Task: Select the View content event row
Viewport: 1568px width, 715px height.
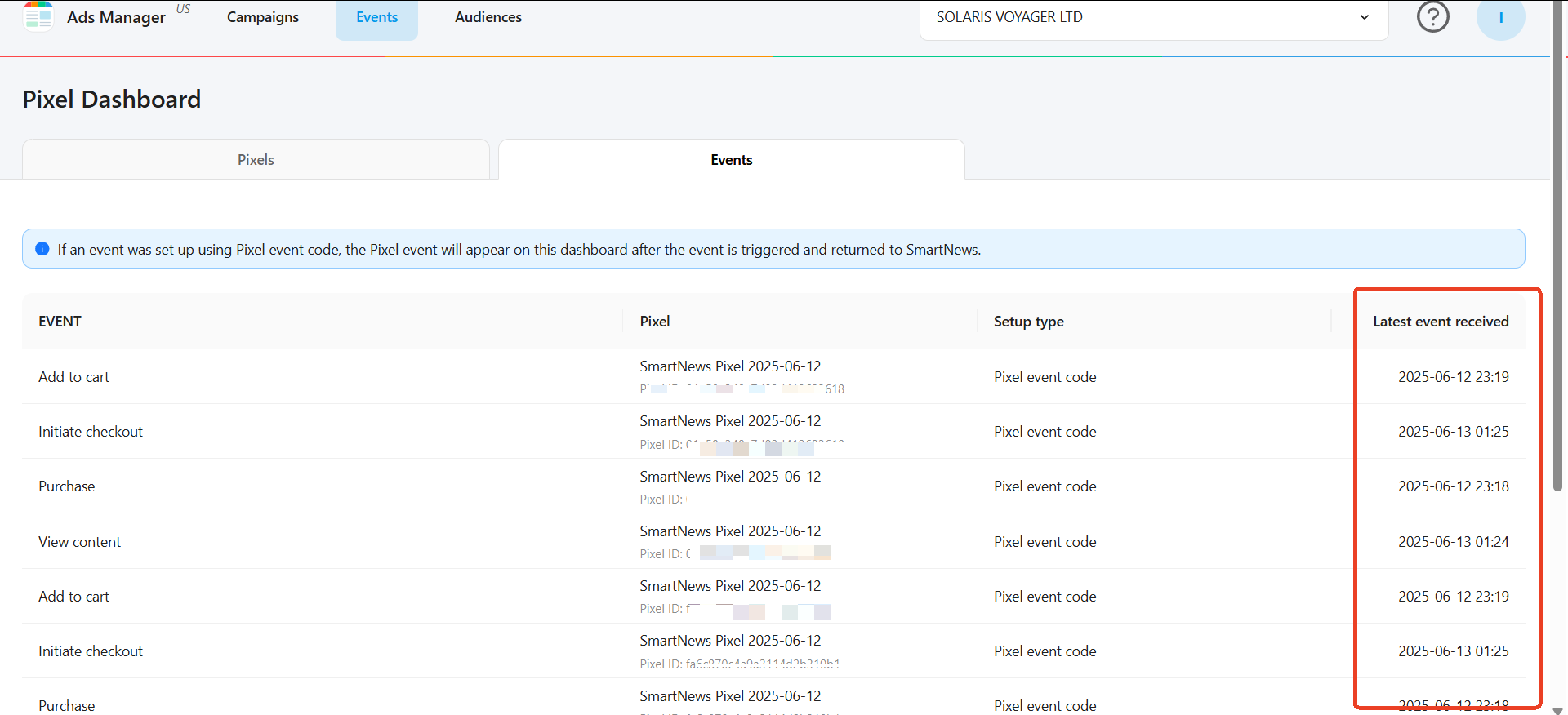Action: click(x=773, y=541)
